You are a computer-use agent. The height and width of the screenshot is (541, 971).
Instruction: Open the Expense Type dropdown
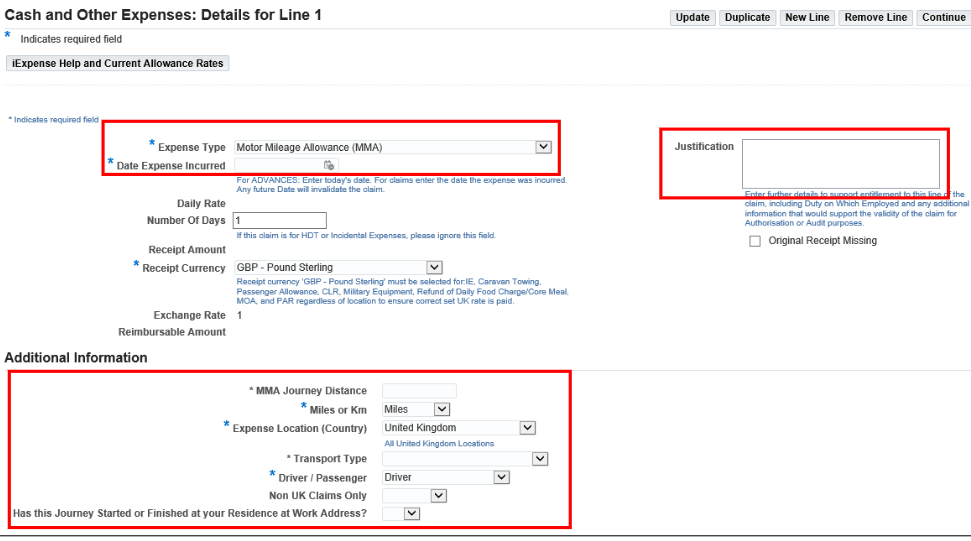[393, 147]
